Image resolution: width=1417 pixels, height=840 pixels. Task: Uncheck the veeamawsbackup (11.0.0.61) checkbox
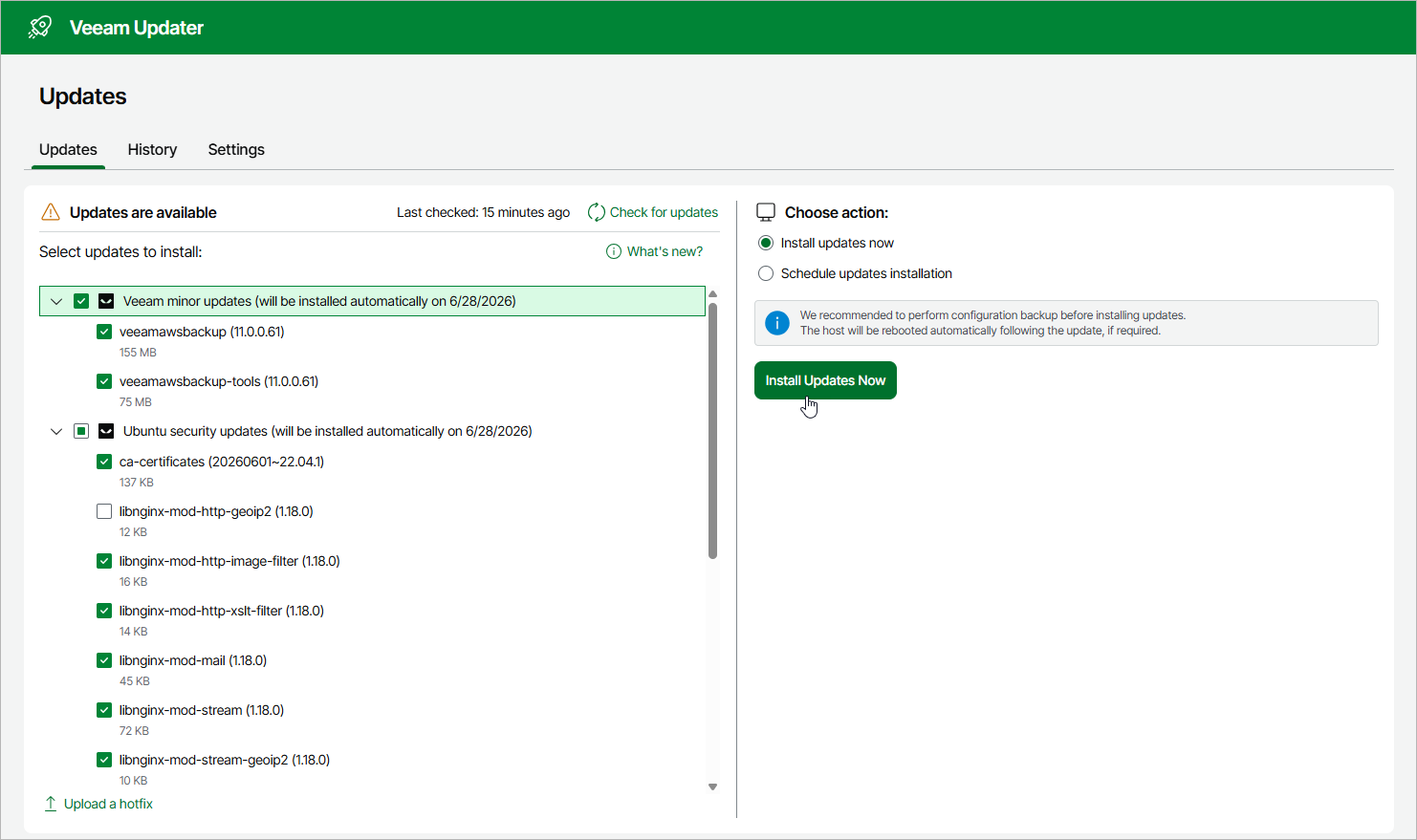(x=104, y=332)
